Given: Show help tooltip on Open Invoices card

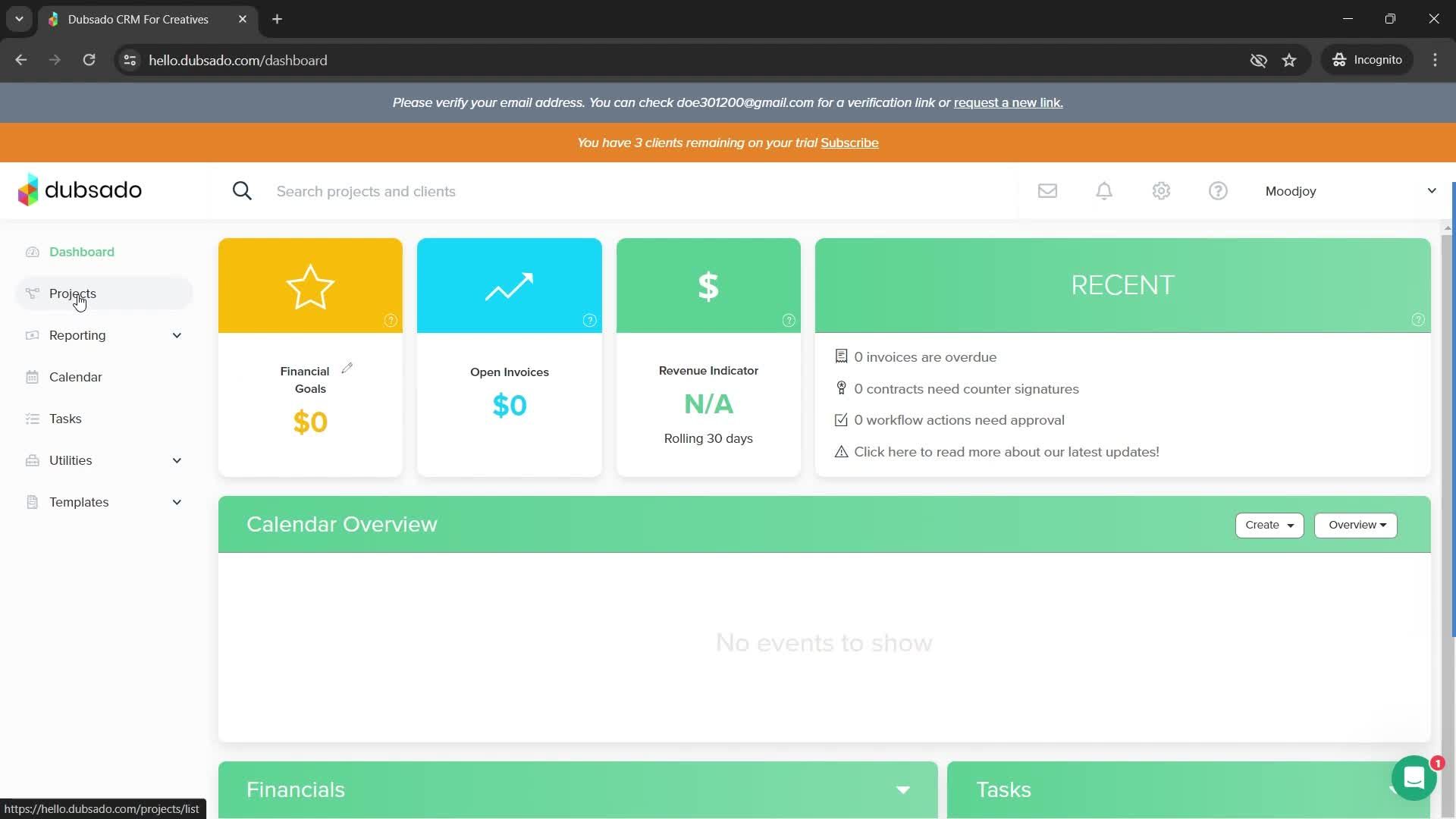Looking at the screenshot, I should pos(589,320).
